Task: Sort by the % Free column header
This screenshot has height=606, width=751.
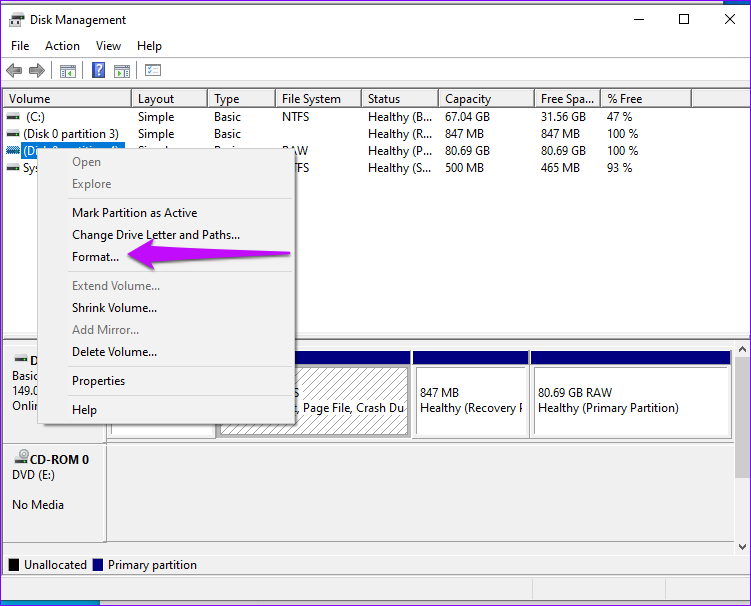Action: (x=647, y=99)
